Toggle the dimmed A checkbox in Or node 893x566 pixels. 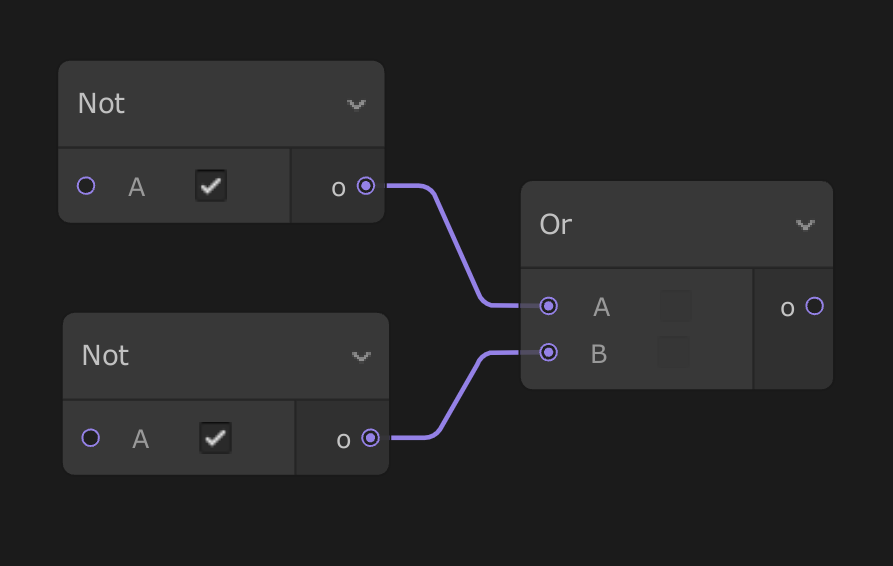coord(676,306)
